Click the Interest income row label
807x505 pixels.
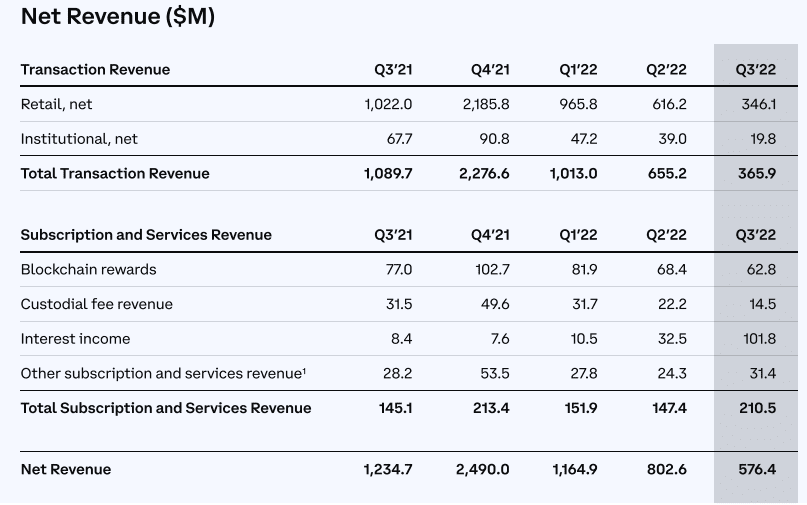pos(75,339)
